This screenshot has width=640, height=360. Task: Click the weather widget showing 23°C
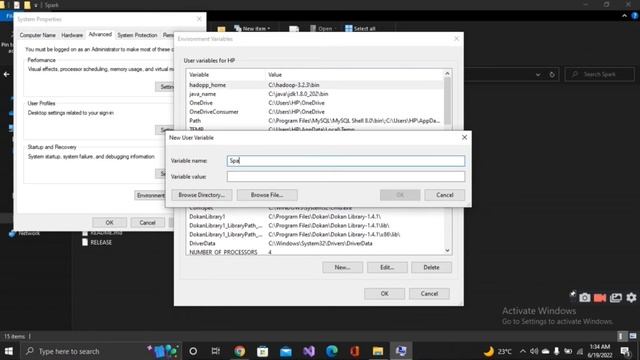tap(498, 351)
